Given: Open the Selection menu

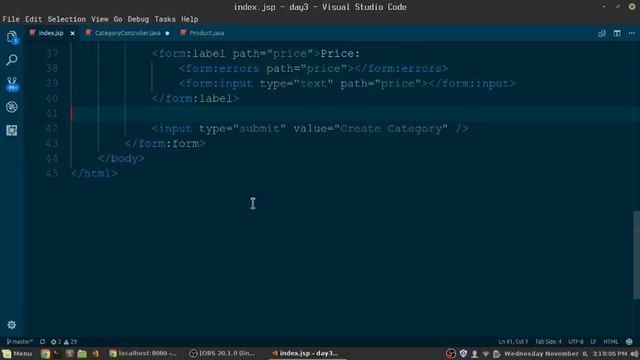Looking at the screenshot, I should click(x=67, y=19).
